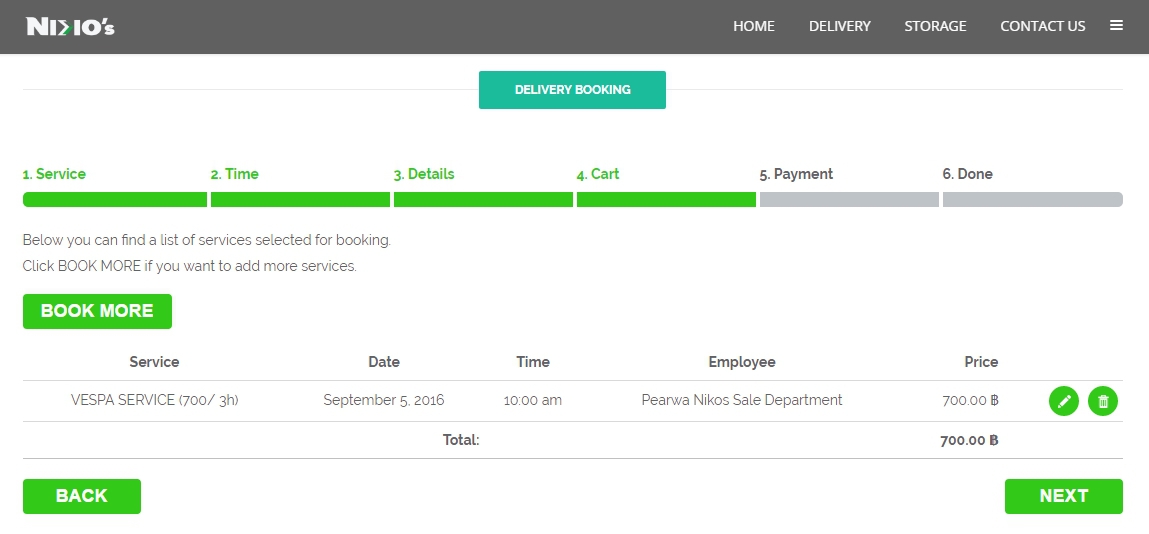The height and width of the screenshot is (534, 1149).
Task: Select the 3. Details step label
Action: pyautogui.click(x=424, y=174)
